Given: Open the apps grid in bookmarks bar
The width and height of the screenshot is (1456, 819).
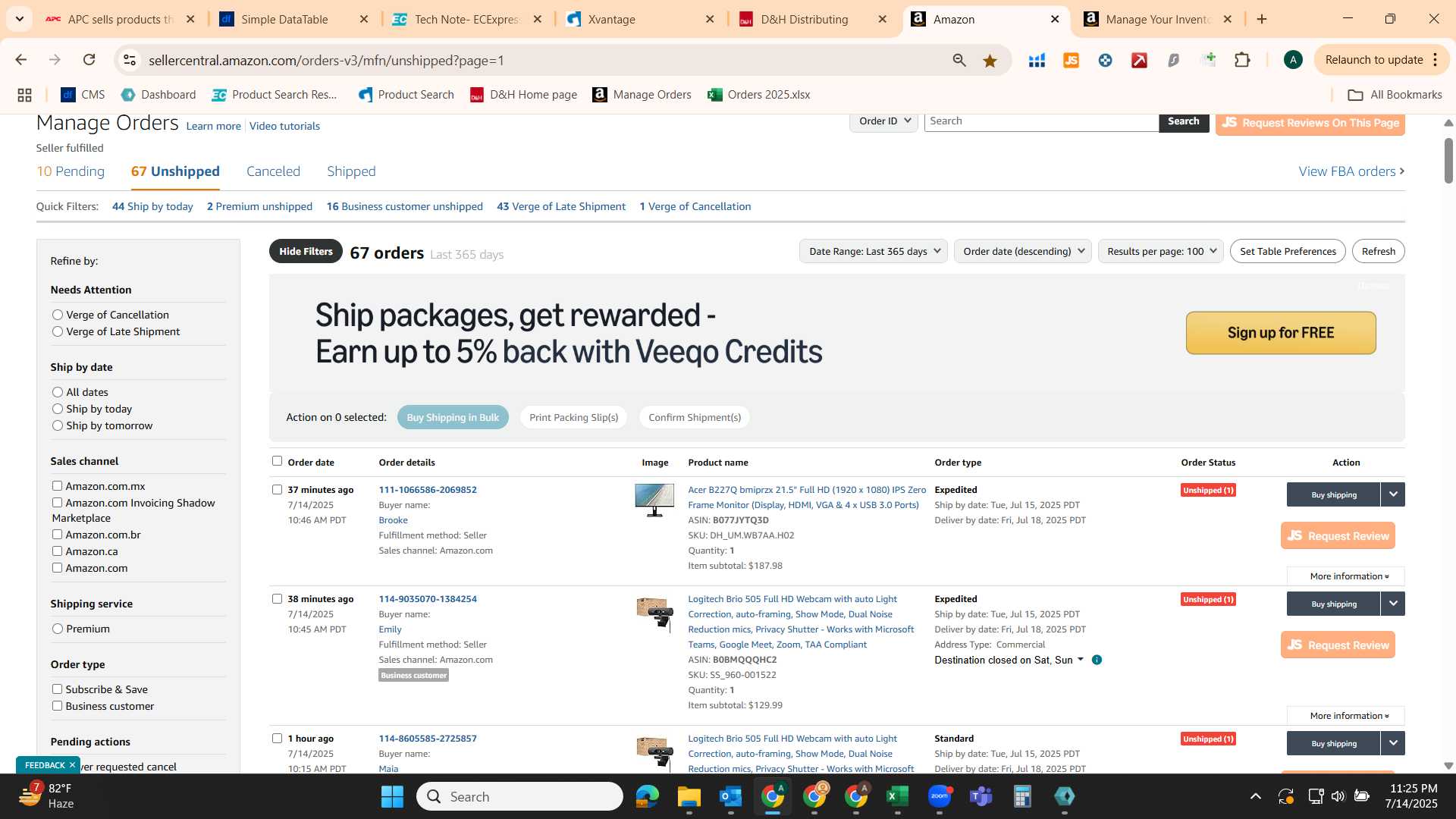Looking at the screenshot, I should point(24,95).
